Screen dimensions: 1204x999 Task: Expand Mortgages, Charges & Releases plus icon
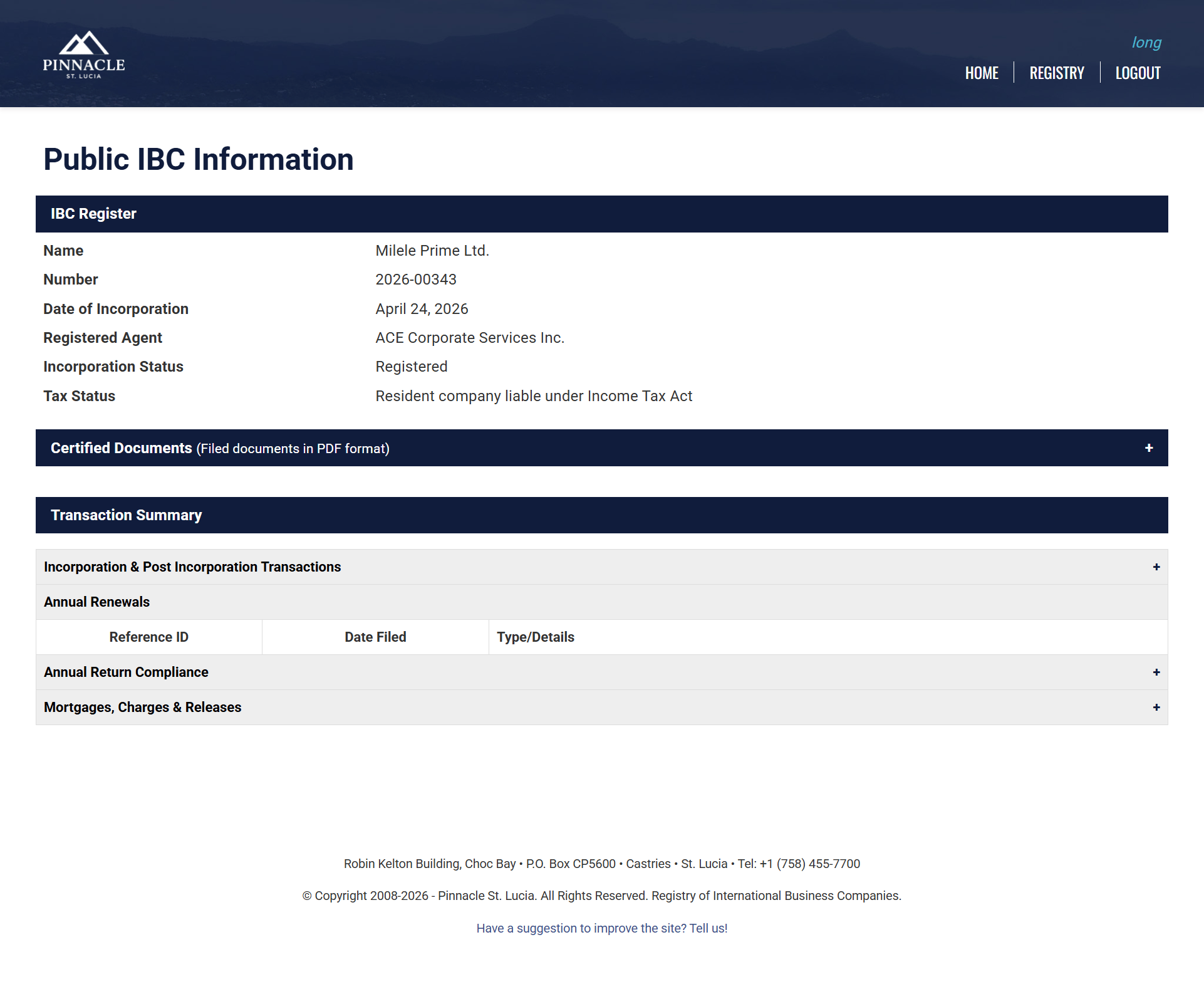pyautogui.click(x=1156, y=708)
